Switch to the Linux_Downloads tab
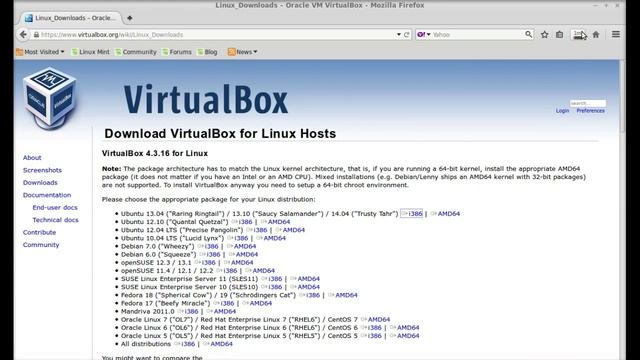The height and width of the screenshot is (360, 640). [70, 18]
